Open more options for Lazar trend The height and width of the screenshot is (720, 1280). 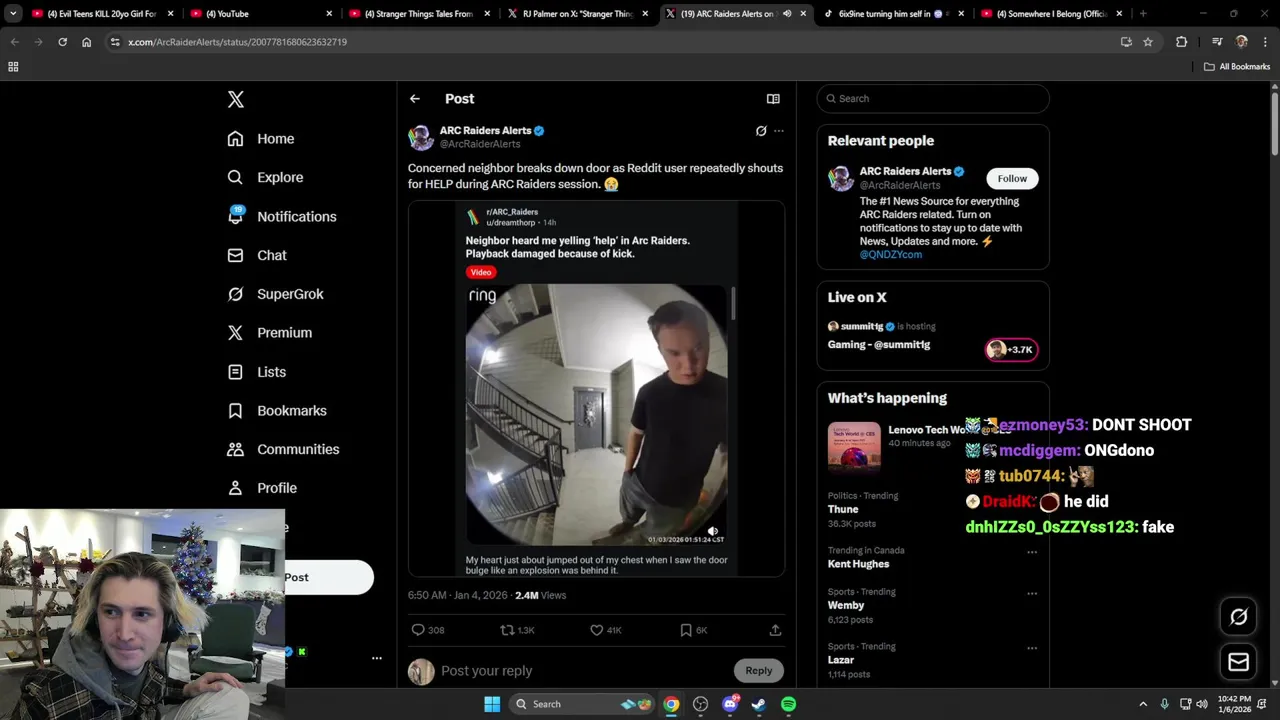tap(1032, 648)
